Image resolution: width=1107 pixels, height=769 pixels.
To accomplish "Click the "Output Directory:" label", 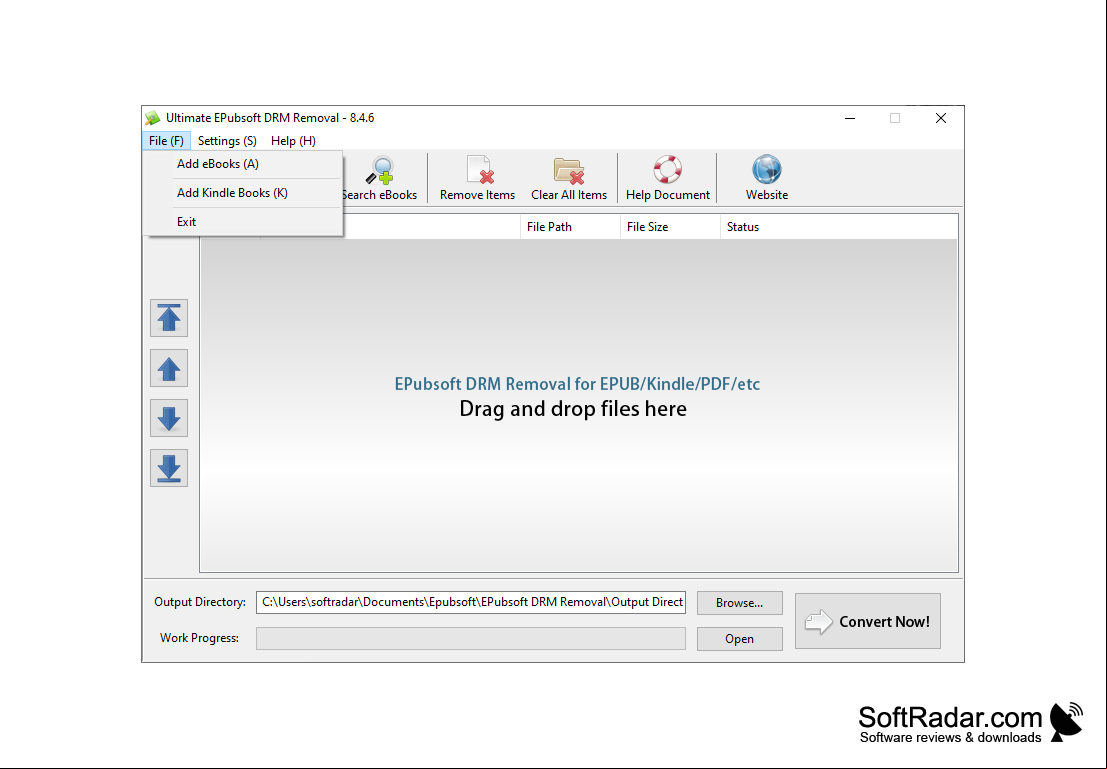I will click(200, 602).
